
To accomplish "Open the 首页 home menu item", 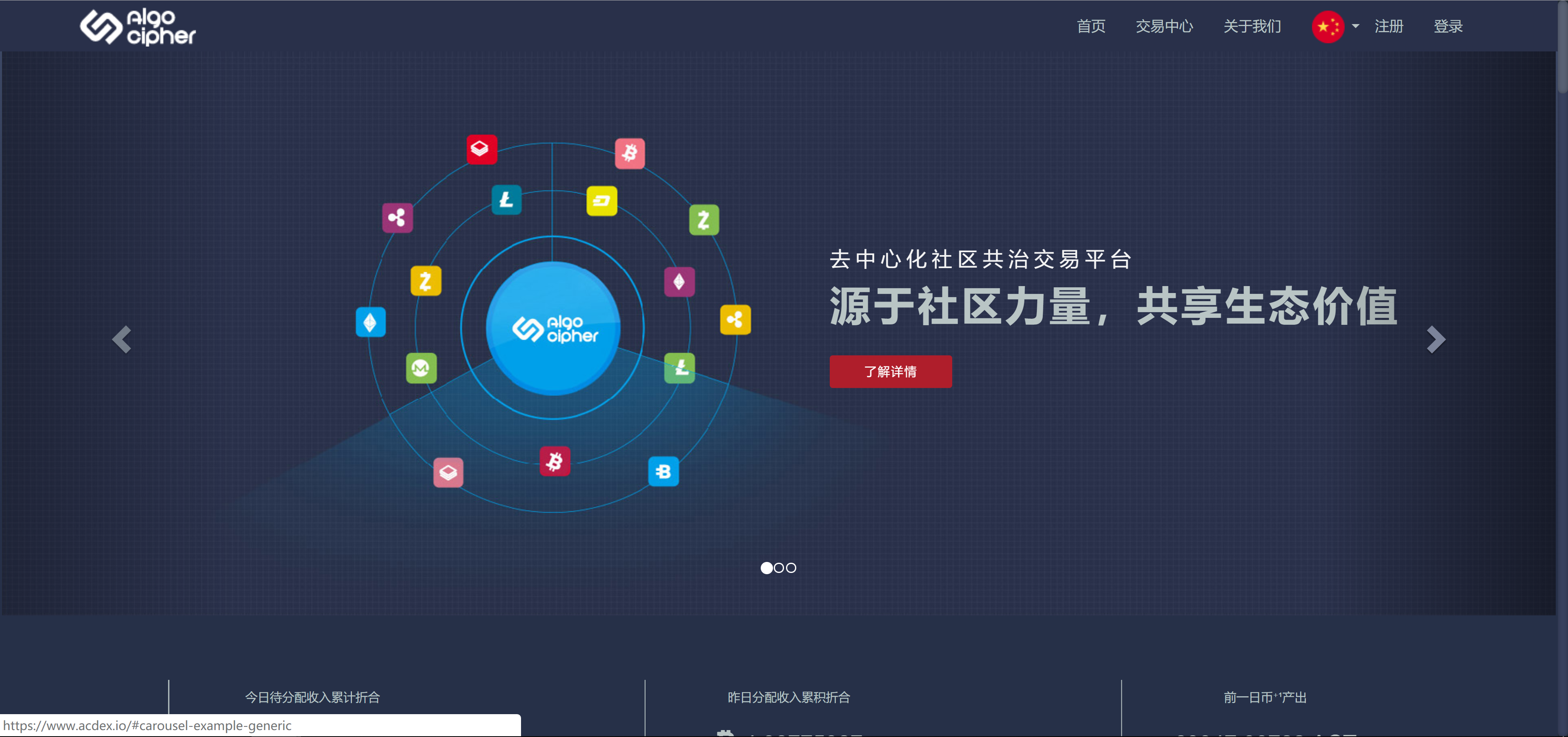I will (x=1091, y=26).
